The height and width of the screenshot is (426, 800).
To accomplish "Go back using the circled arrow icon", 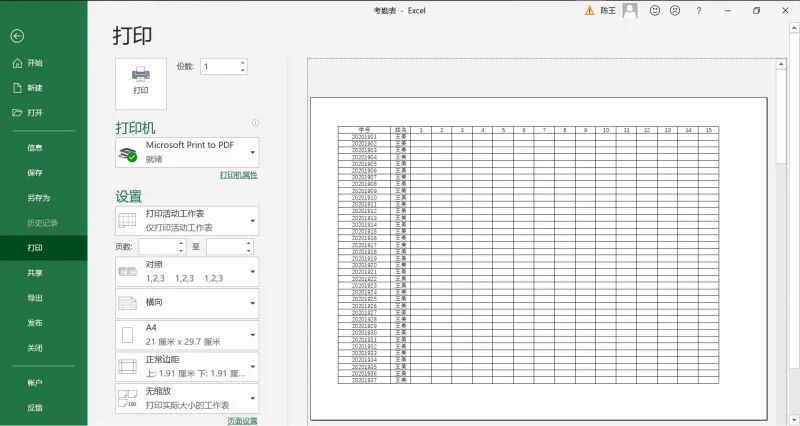I will click(17, 36).
